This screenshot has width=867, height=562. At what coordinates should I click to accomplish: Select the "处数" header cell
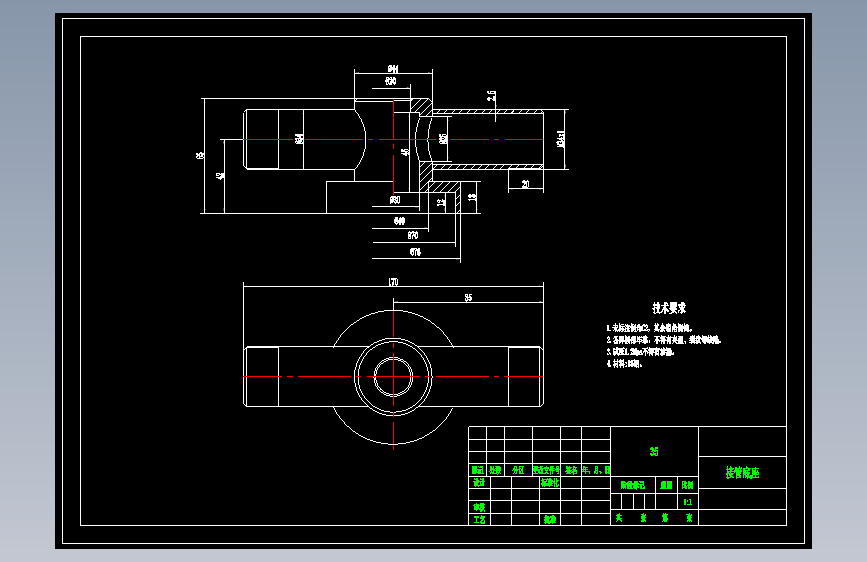[495, 470]
